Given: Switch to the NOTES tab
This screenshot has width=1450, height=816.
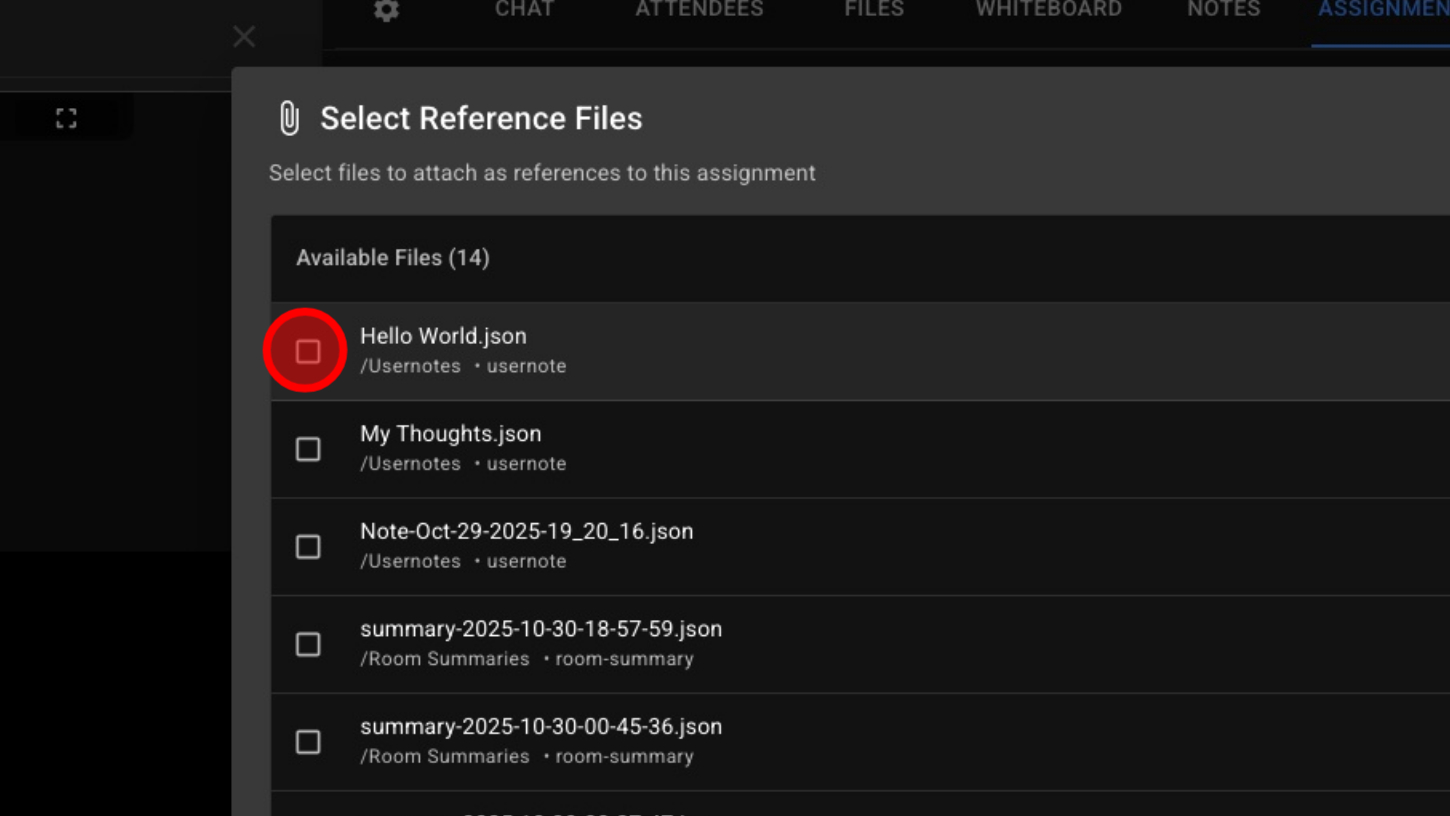Looking at the screenshot, I should [1223, 10].
